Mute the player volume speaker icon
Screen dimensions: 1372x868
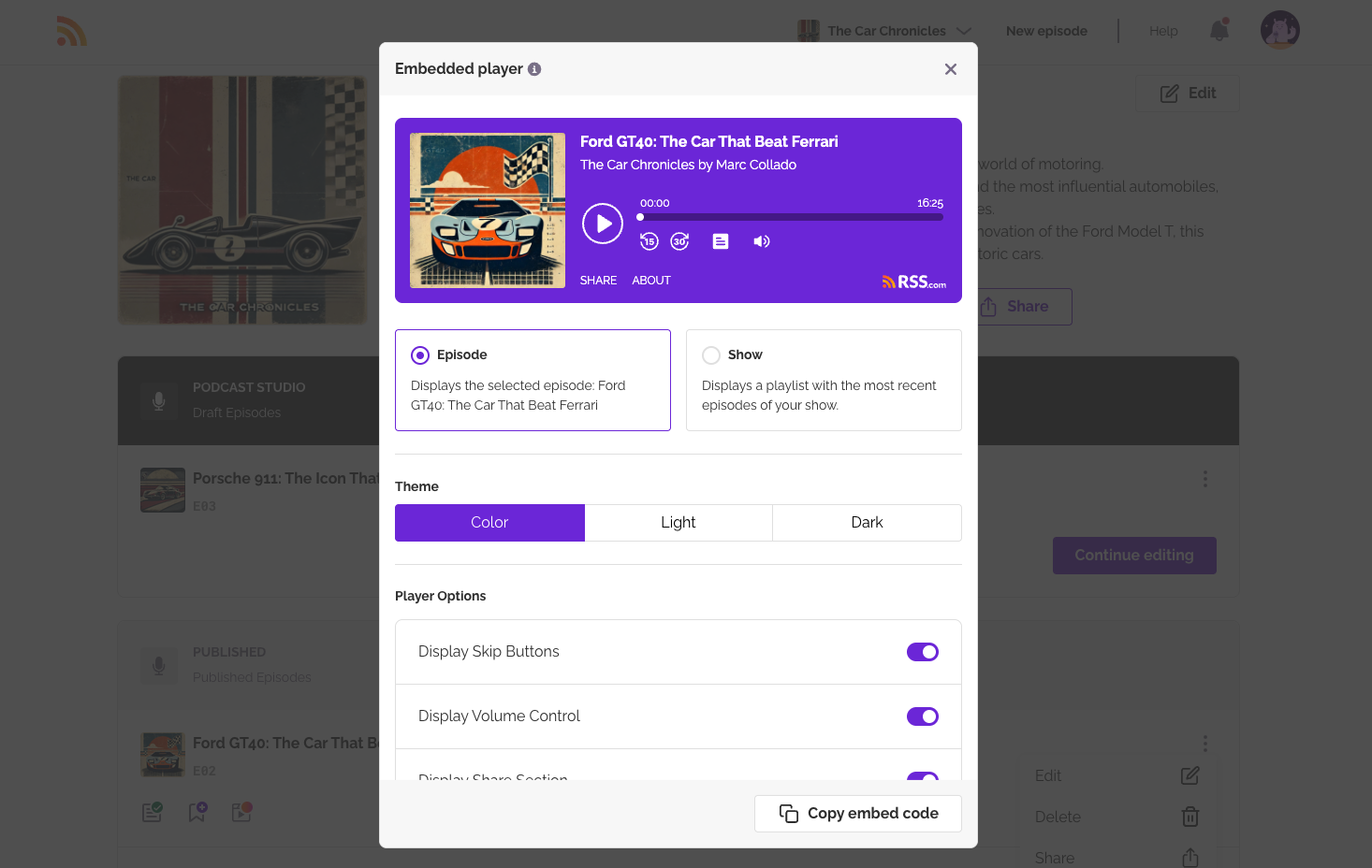pos(762,241)
